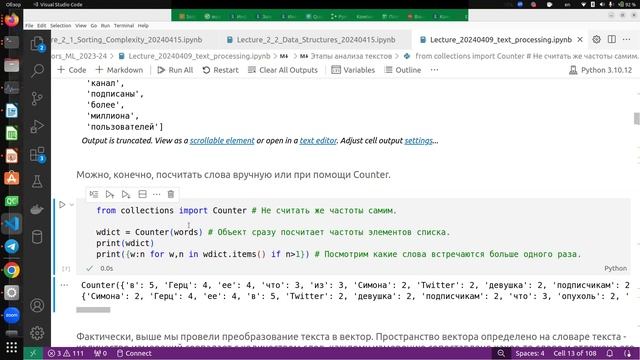Change Spaces: 4 indentation setting
The width and height of the screenshot is (640, 360).
click(530, 353)
